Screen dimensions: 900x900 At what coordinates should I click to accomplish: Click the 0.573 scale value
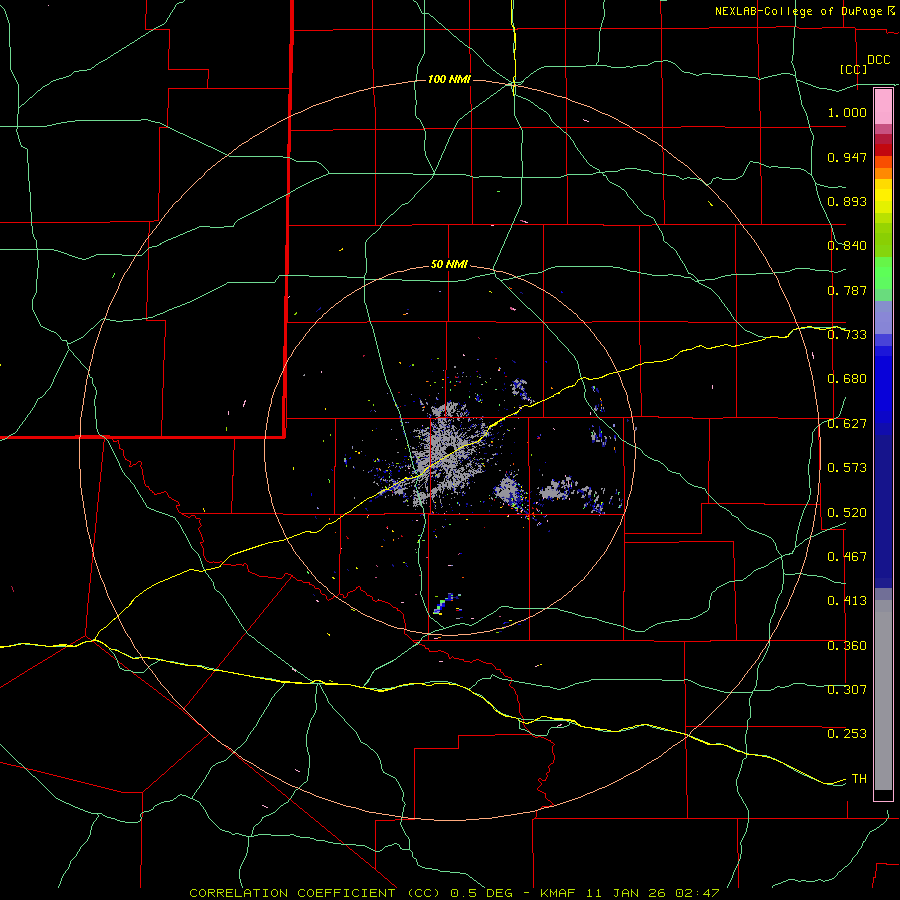[847, 468]
